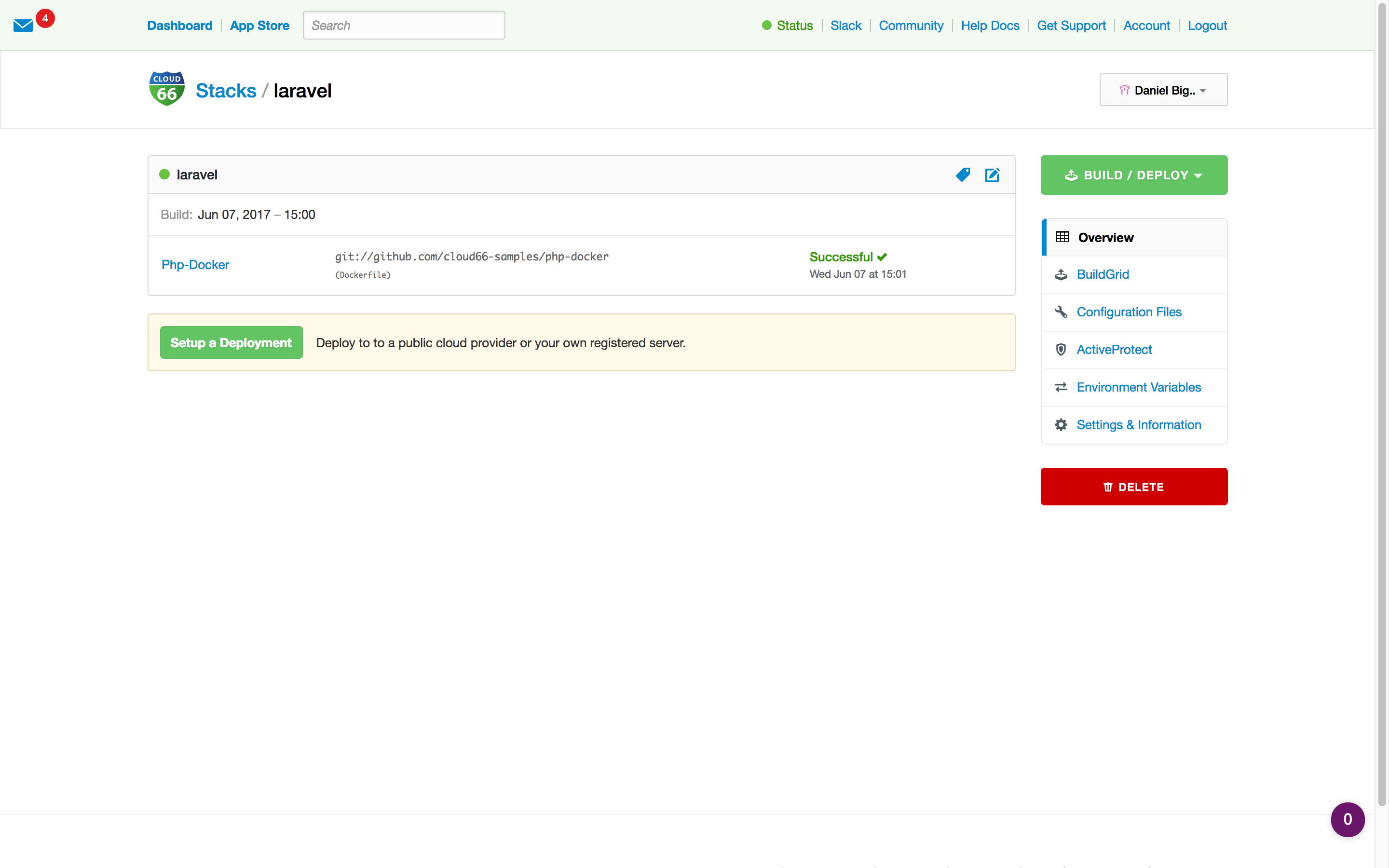The image size is (1389, 868).
Task: Click the 'Jun 07, 2017 – 15:00' build date
Action: [x=257, y=215]
